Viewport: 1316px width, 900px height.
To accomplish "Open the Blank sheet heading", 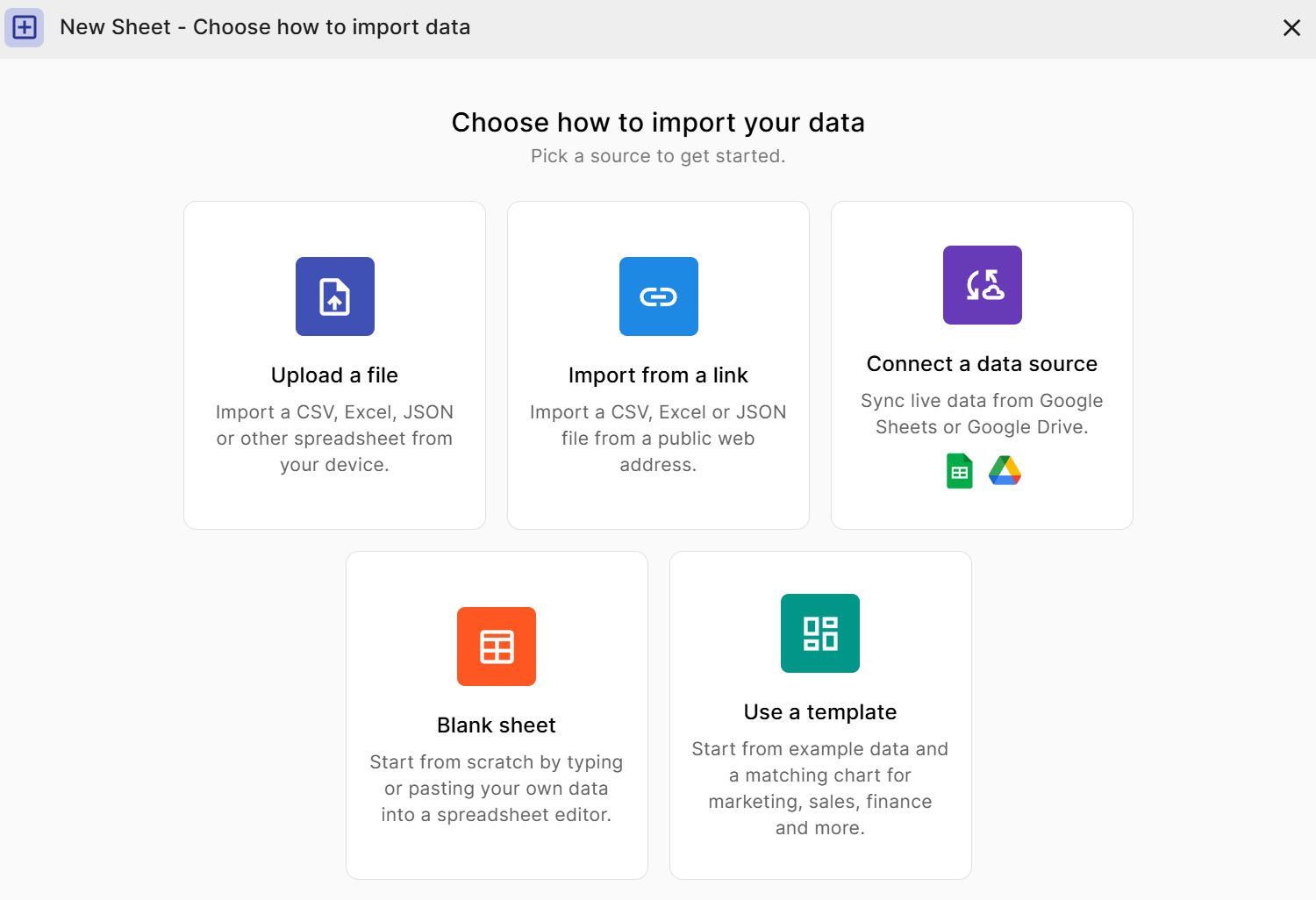I will coord(497,725).
